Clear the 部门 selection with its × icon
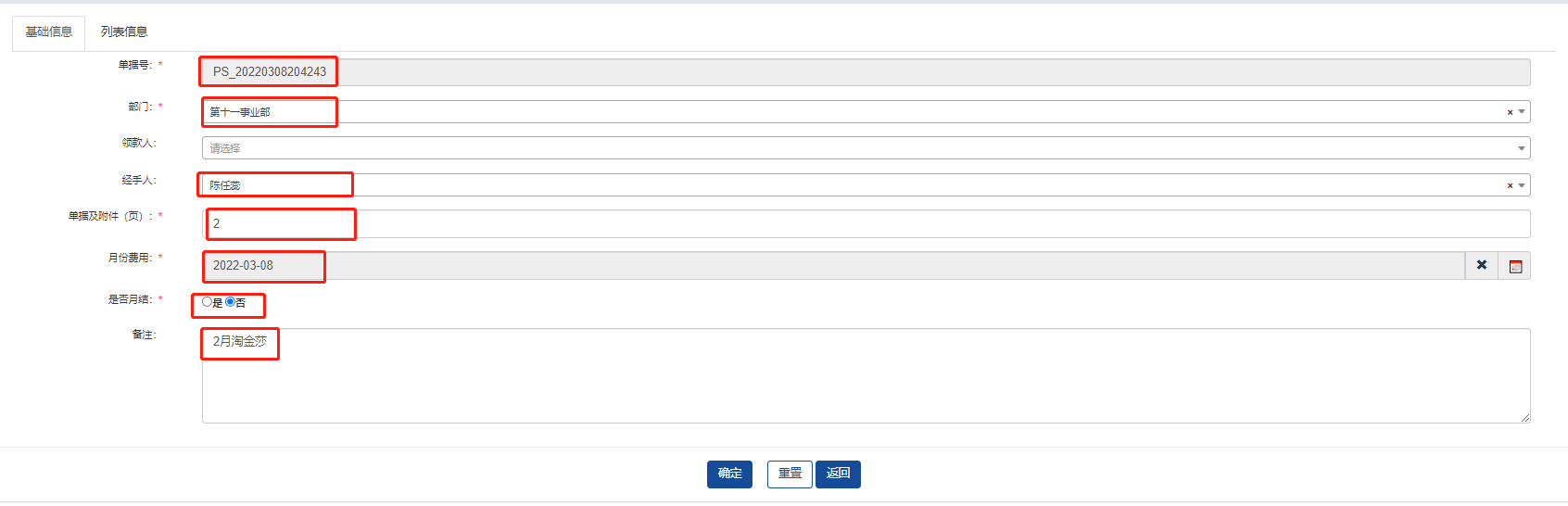The image size is (1568, 506). [x=1510, y=112]
